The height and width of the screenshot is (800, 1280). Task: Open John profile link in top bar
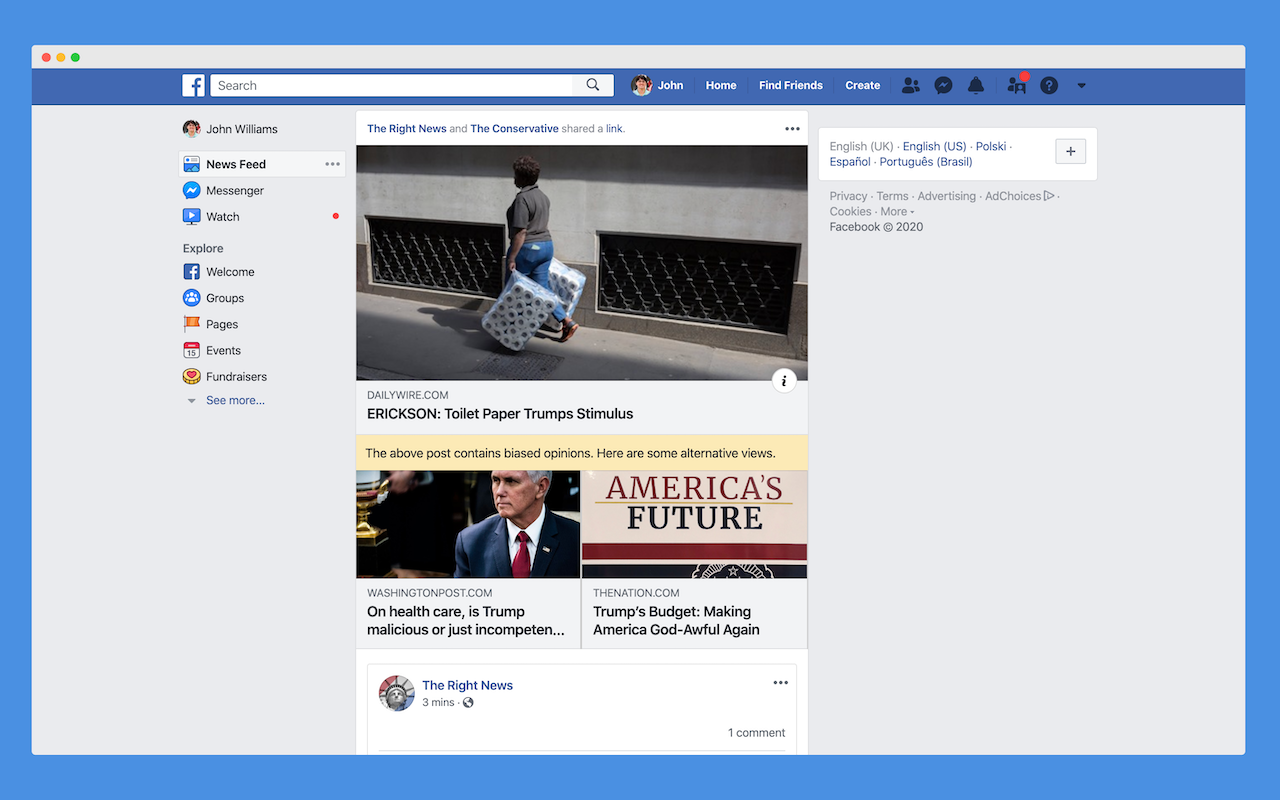pyautogui.click(x=671, y=85)
